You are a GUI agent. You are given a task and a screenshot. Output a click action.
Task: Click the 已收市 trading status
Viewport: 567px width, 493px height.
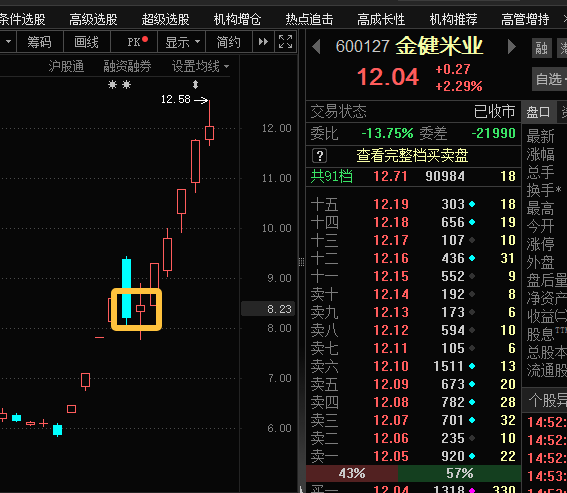tap(494, 111)
